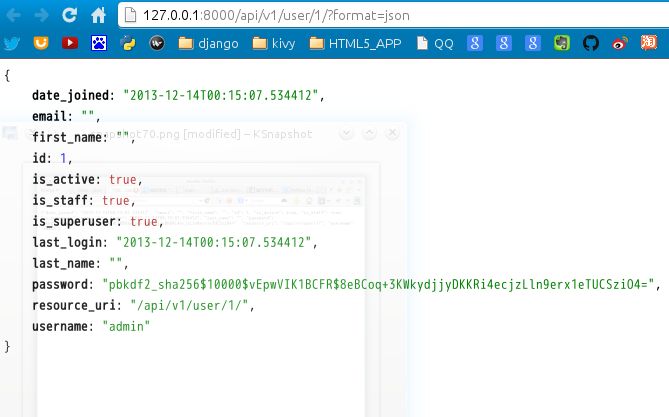This screenshot has width=669, height=417.
Task: Click the date_joined key
Action: click(71, 95)
